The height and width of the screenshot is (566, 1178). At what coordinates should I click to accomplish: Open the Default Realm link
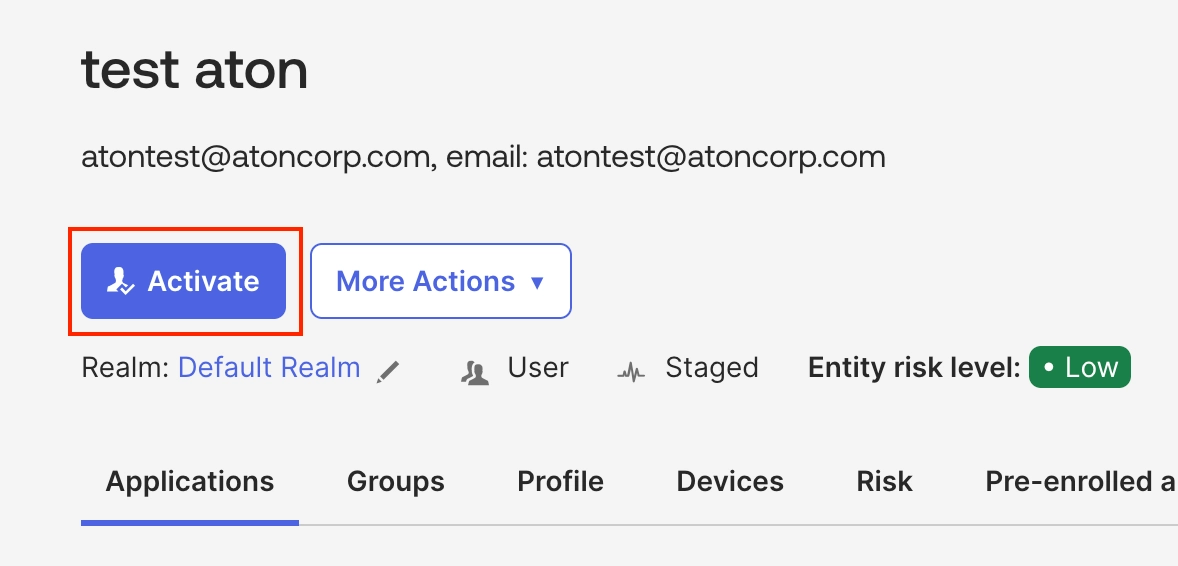[x=269, y=368]
